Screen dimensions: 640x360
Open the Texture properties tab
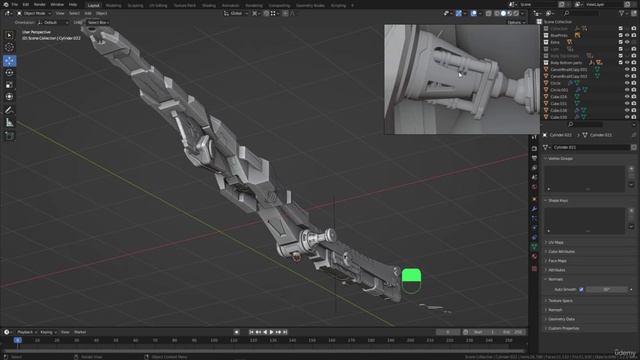(534, 269)
